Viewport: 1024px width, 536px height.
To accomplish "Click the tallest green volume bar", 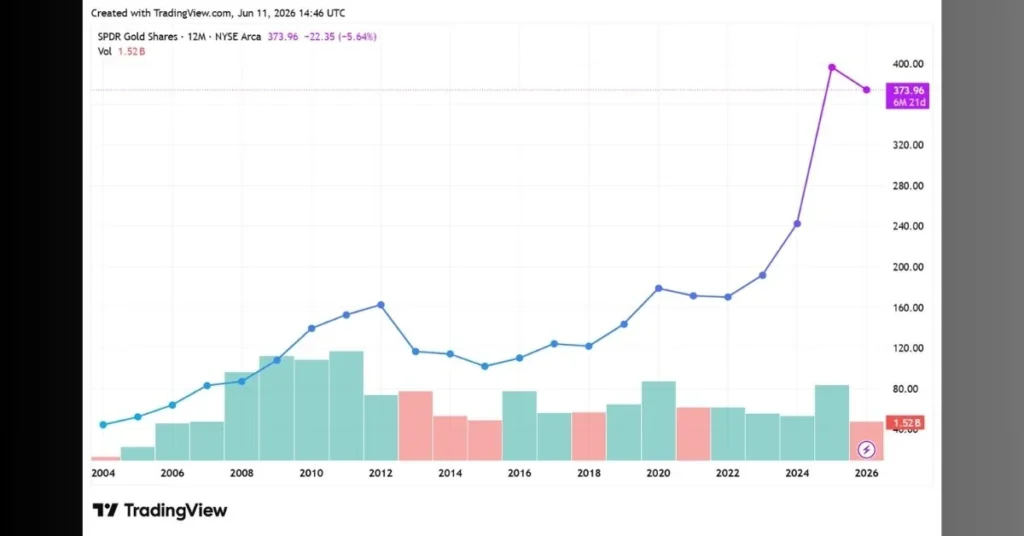I will point(346,406).
